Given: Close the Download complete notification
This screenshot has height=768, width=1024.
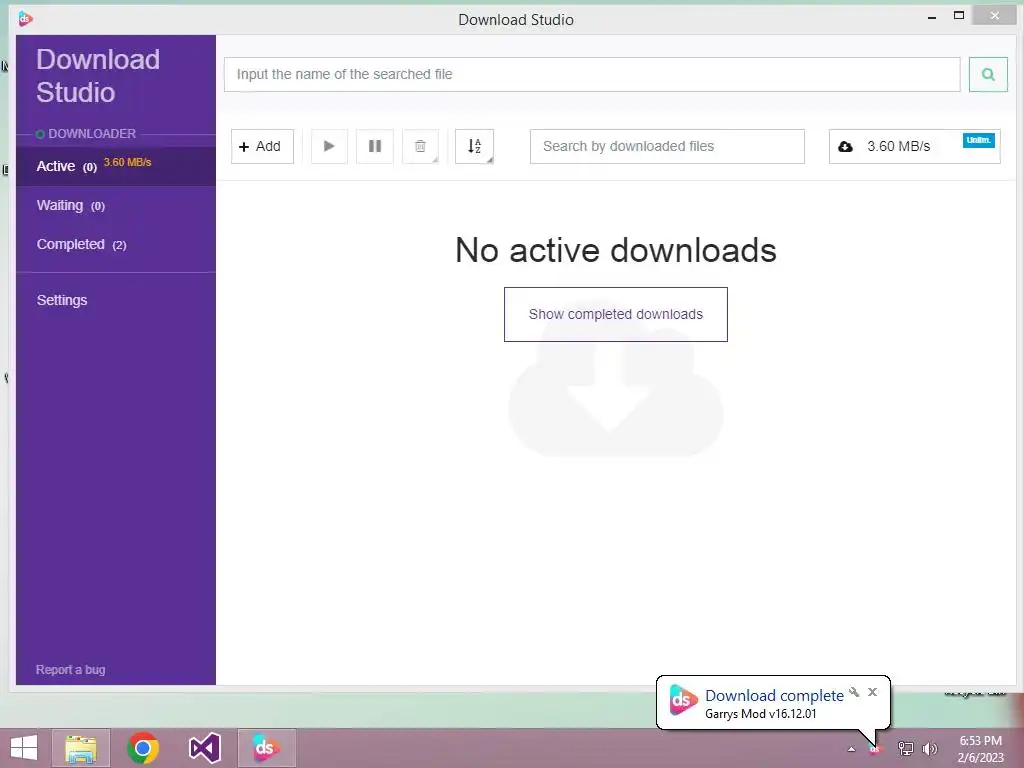Looking at the screenshot, I should click(x=872, y=692).
